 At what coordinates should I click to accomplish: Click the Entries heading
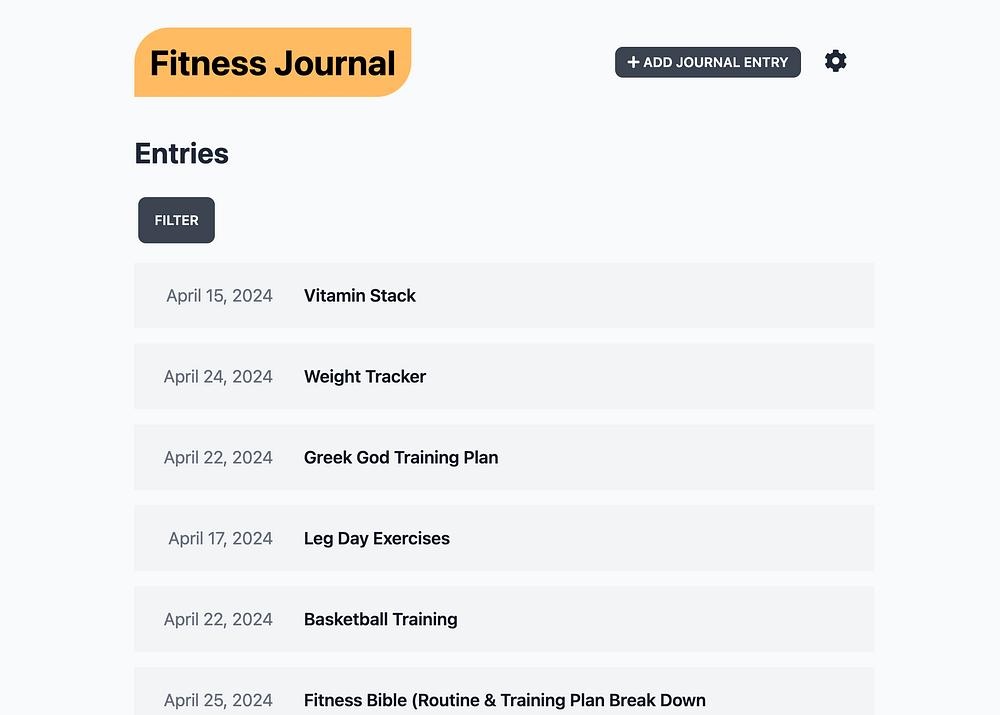[181, 153]
